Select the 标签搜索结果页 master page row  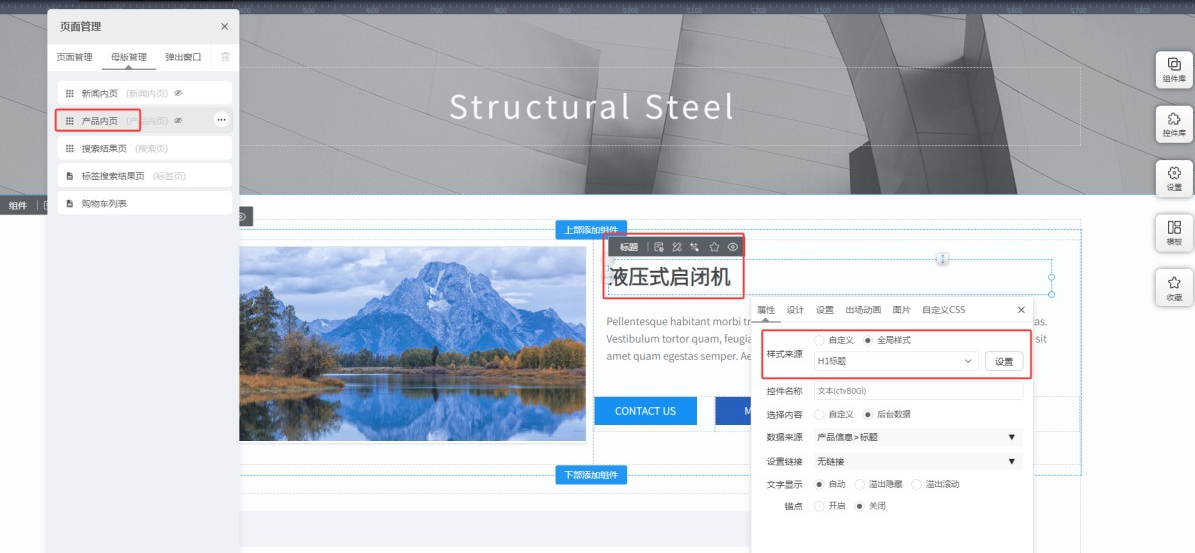144,176
